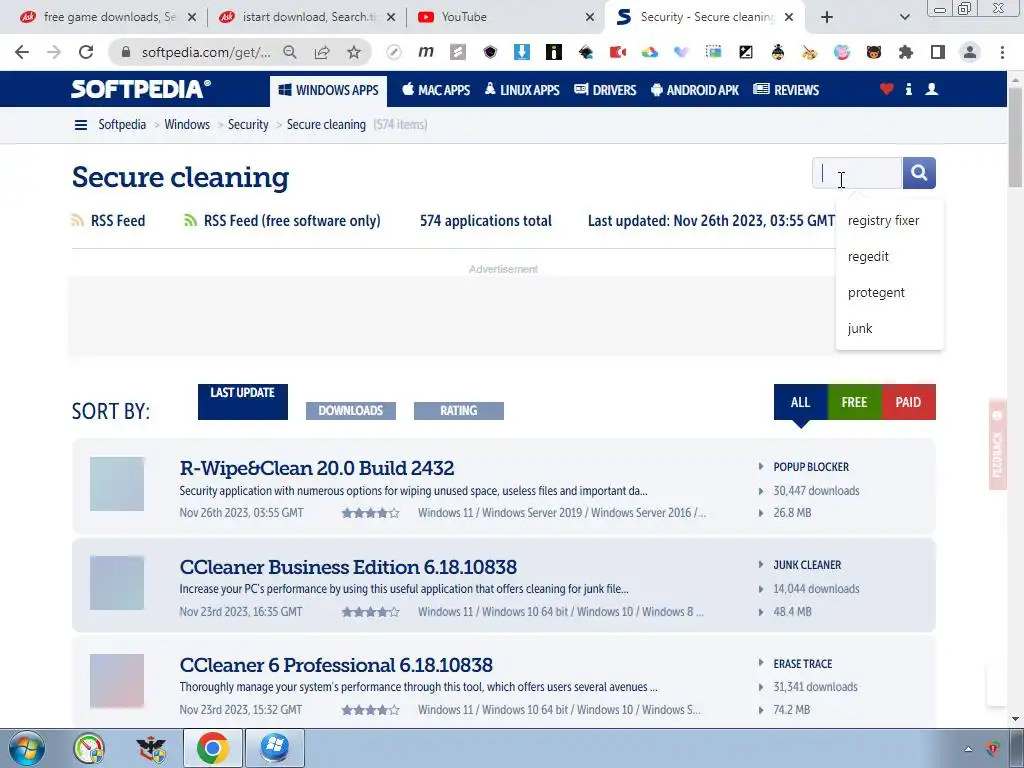
Task: Select the 'regedit' suggestion
Action: [889, 257]
